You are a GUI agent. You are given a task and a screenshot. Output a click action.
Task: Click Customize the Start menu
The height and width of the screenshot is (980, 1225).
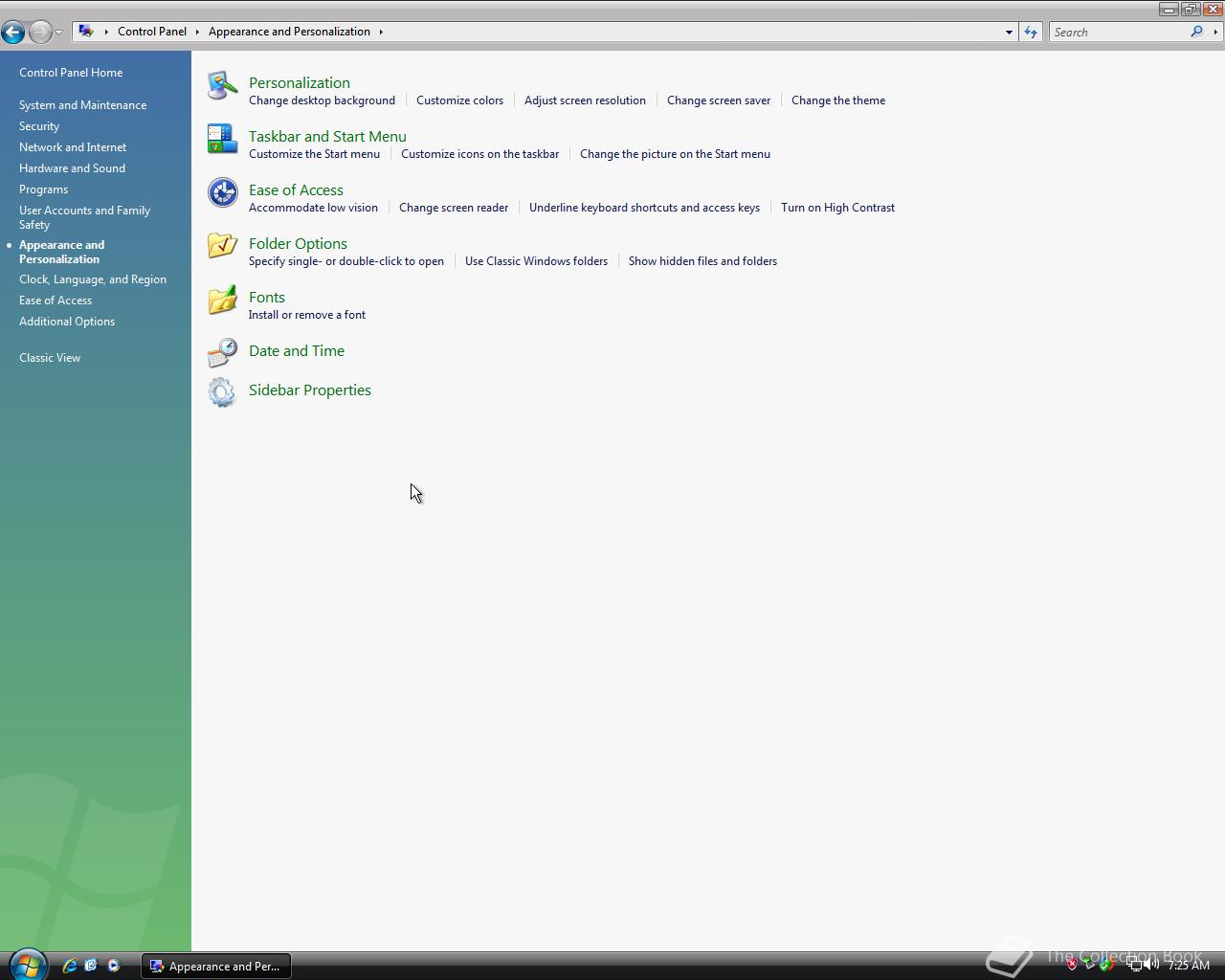314,154
